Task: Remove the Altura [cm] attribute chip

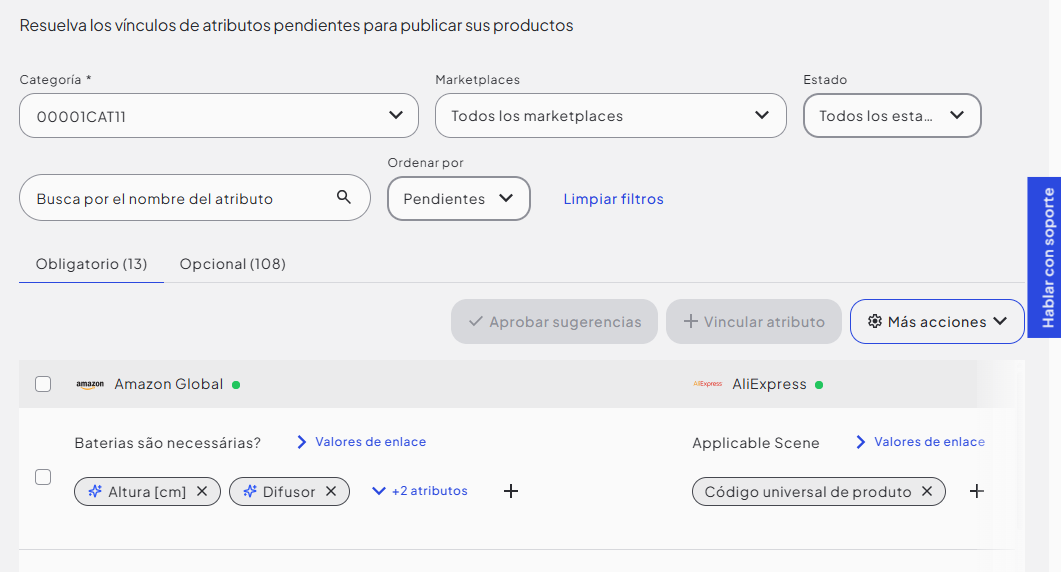Action: click(202, 491)
